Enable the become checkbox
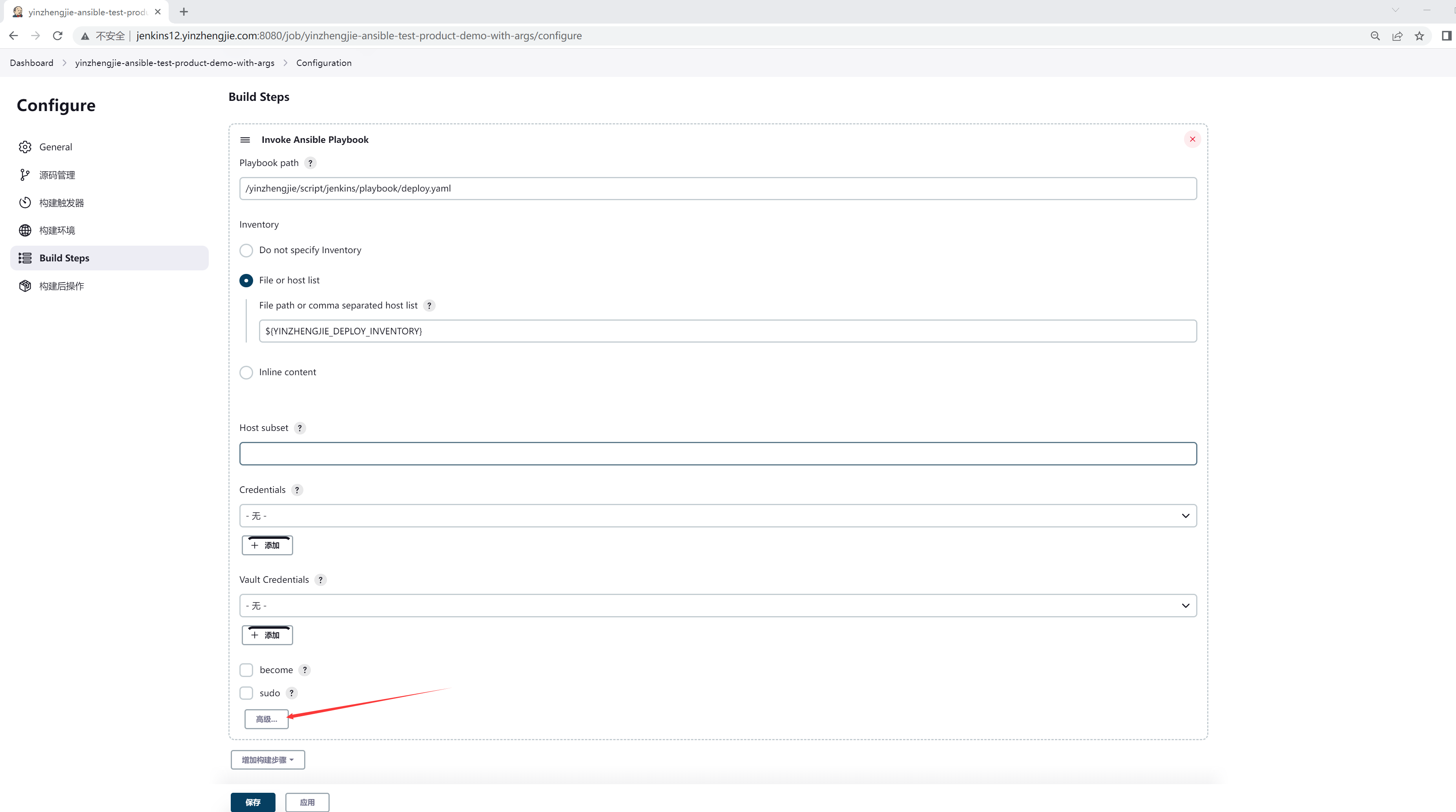 pos(246,670)
